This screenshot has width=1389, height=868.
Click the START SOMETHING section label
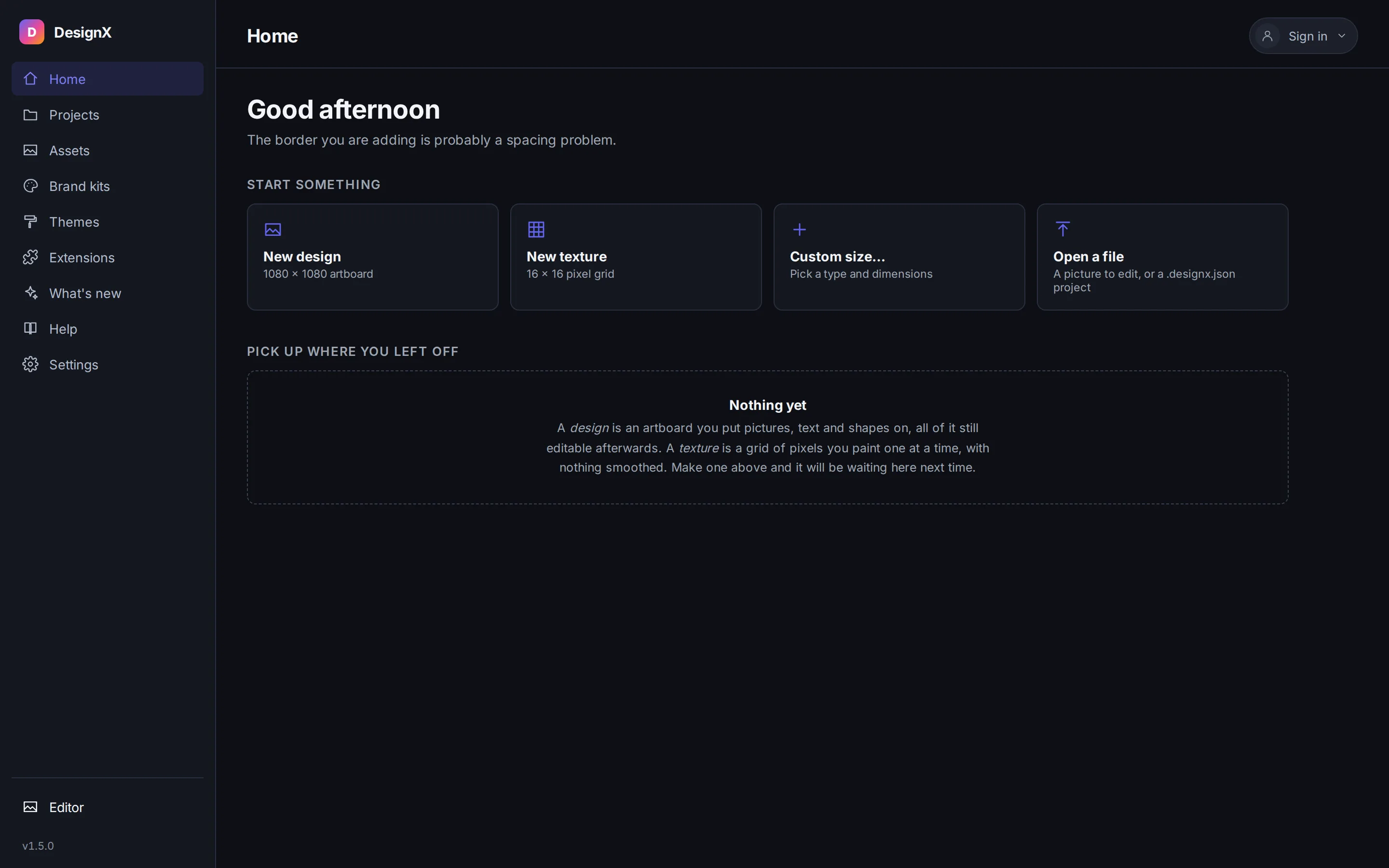[x=313, y=184]
